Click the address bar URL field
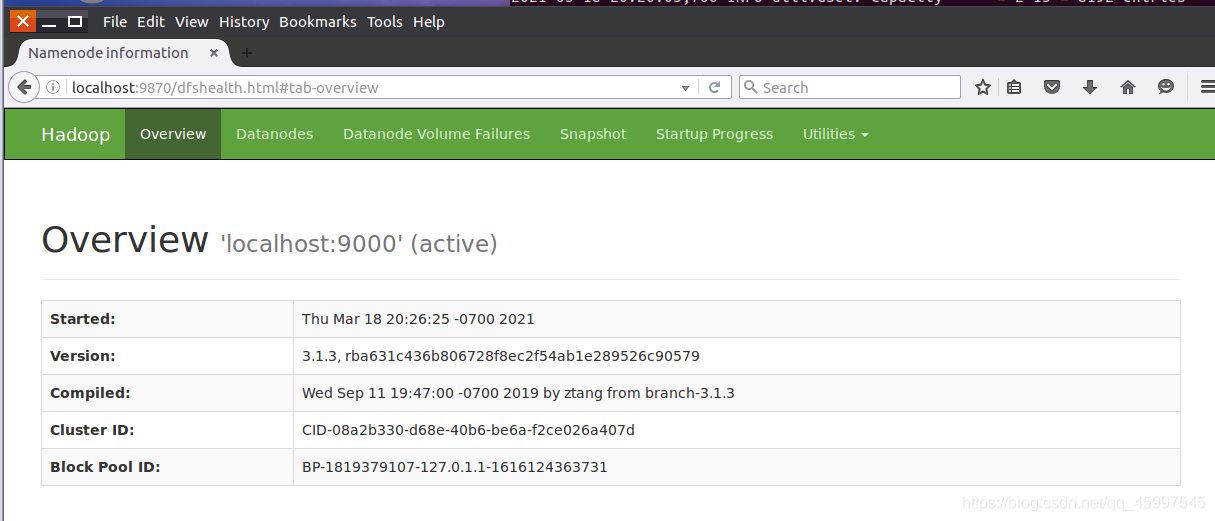This screenshot has width=1215, height=521. pos(370,88)
